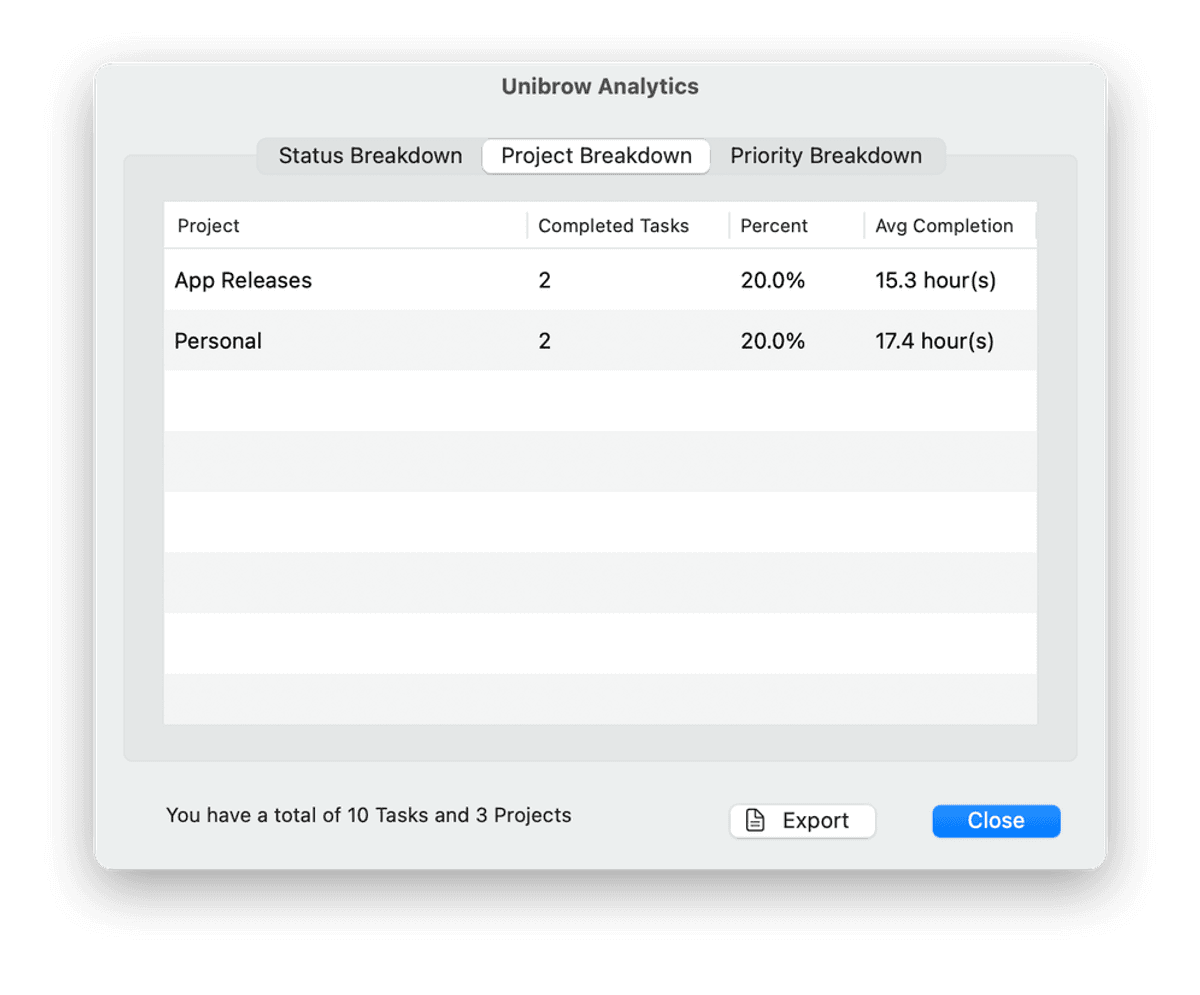The image size is (1200, 995).
Task: Click the Percent column header
Action: (x=774, y=226)
